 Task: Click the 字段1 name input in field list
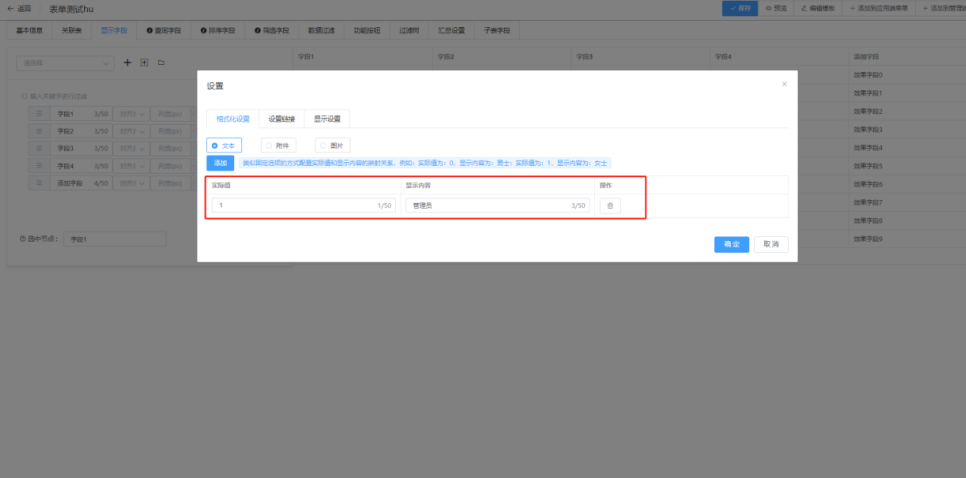82,114
